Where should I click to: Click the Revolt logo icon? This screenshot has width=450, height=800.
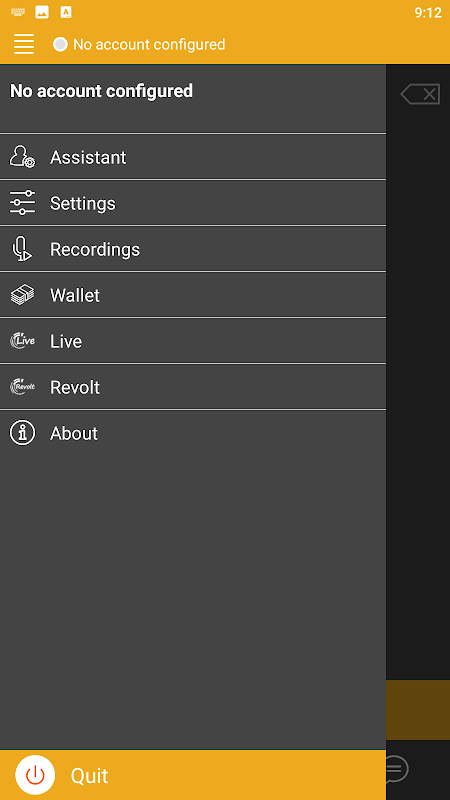click(x=22, y=387)
